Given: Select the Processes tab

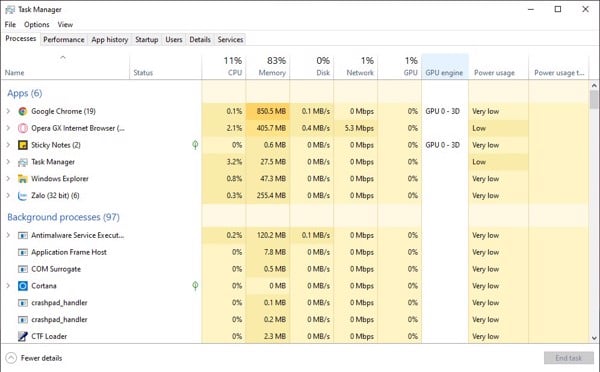Looking at the screenshot, I should click(x=21, y=39).
